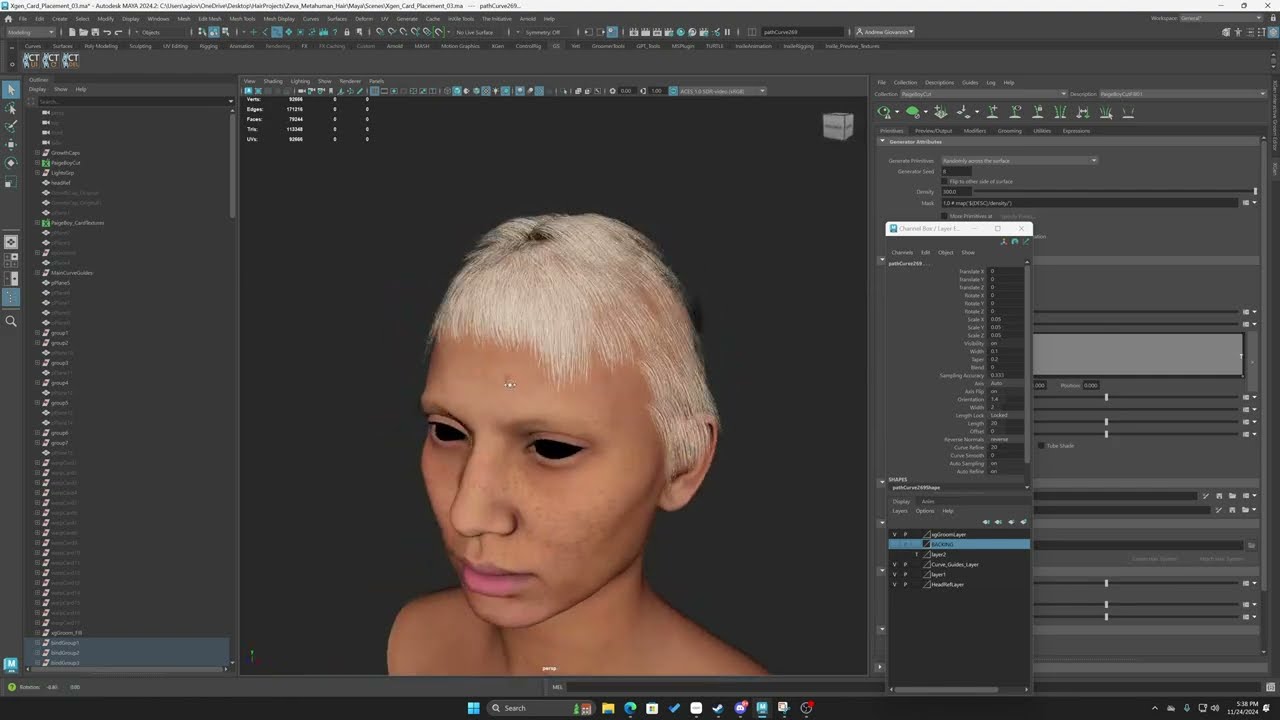
Task: Expand the group1 node in the Outliner
Action: (x=37, y=333)
